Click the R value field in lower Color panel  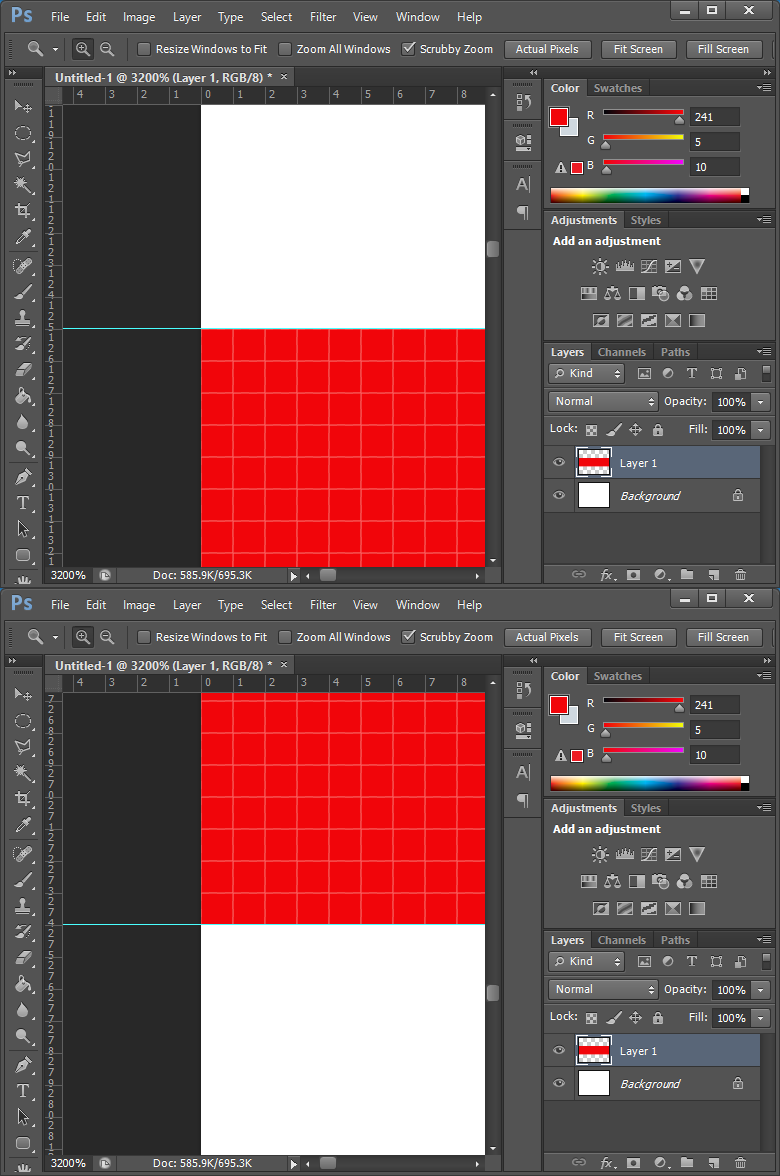pyautogui.click(x=714, y=705)
